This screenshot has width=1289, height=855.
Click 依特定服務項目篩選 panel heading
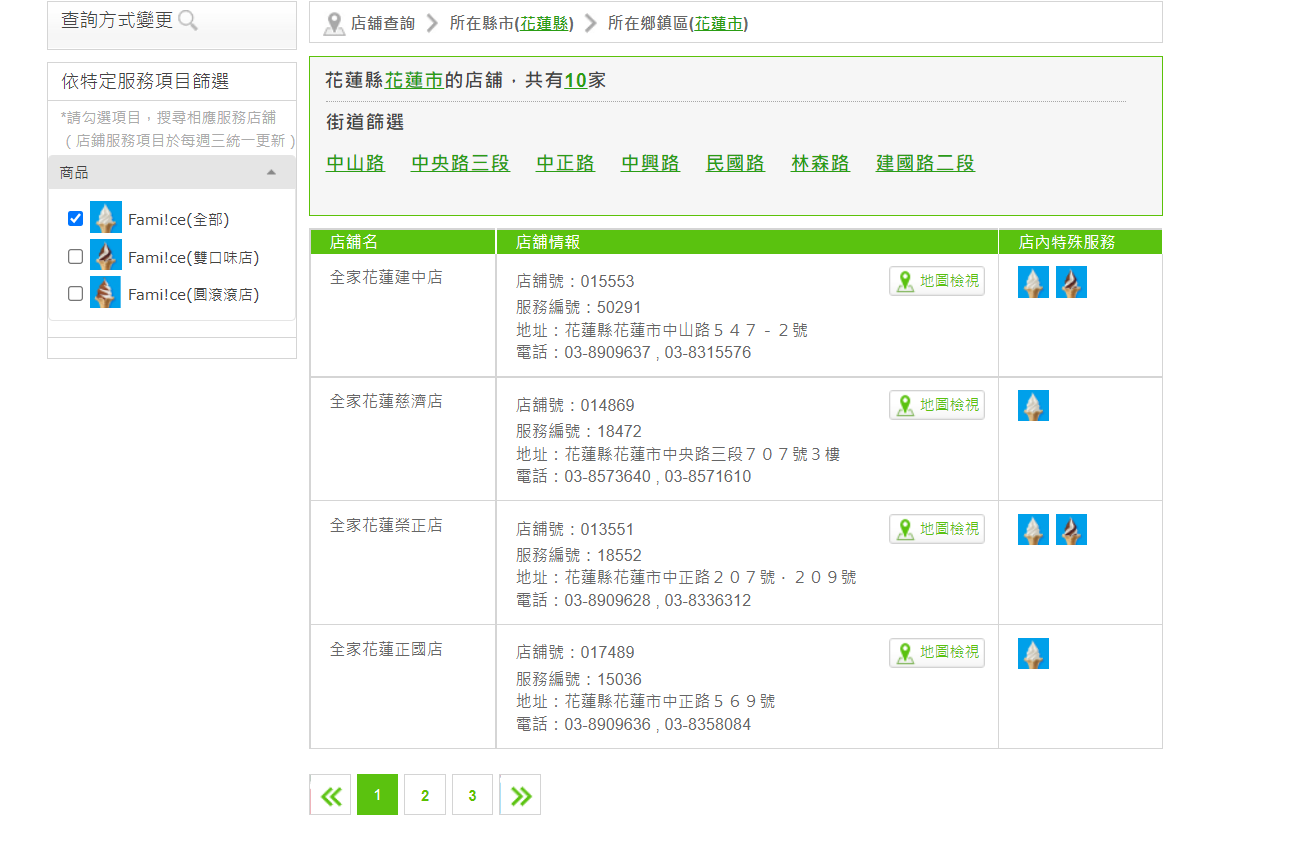point(145,82)
